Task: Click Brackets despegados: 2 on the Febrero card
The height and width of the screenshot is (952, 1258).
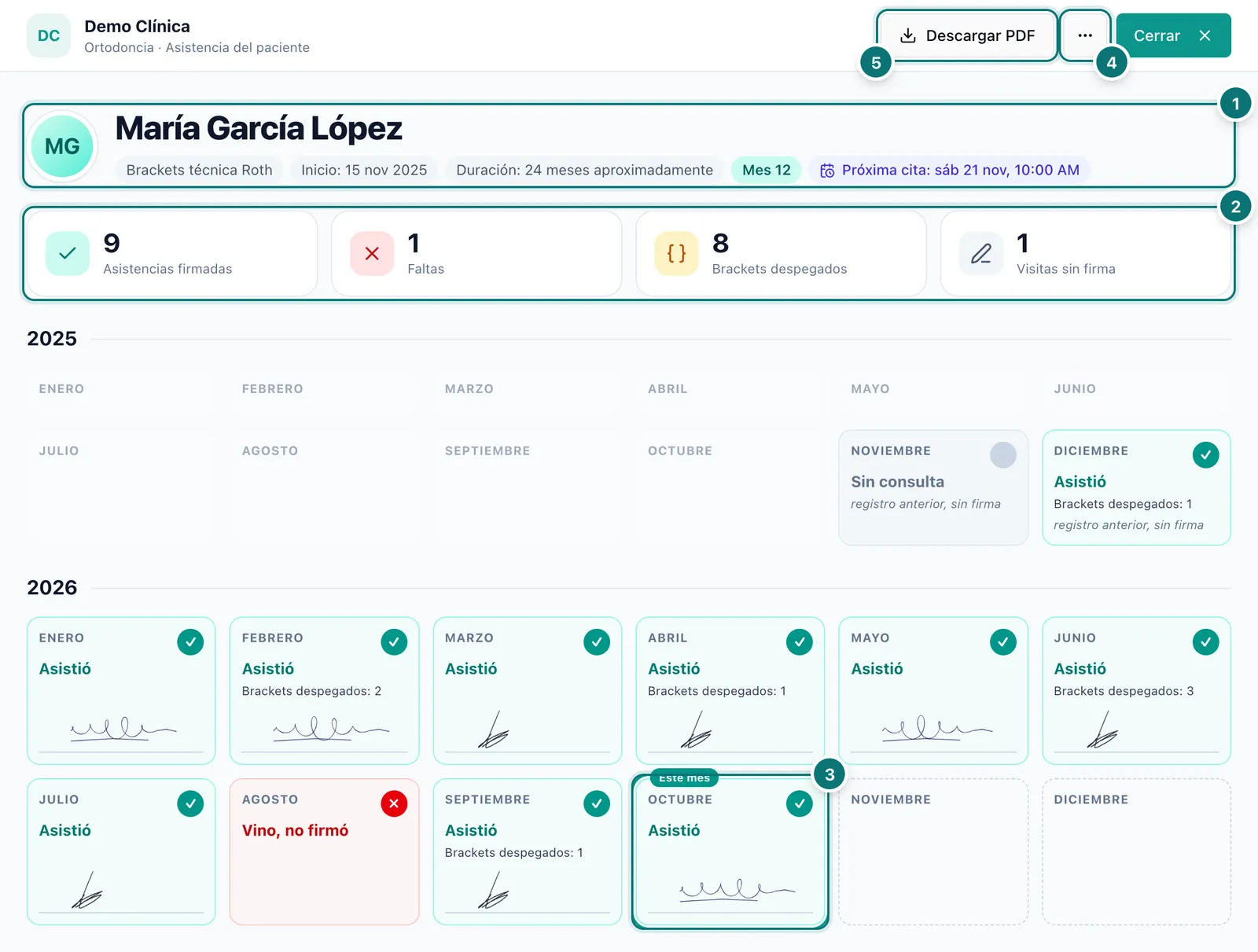Action: [311, 691]
